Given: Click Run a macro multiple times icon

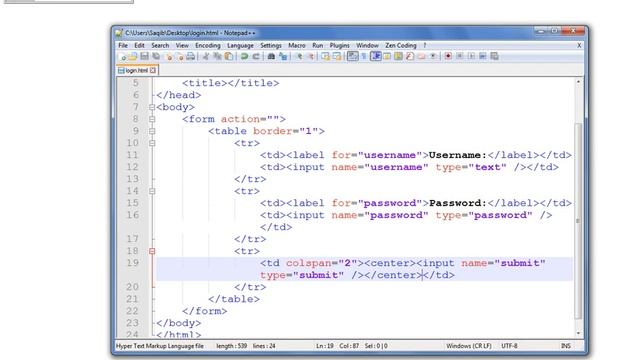Looking at the screenshot, I should [482, 56].
